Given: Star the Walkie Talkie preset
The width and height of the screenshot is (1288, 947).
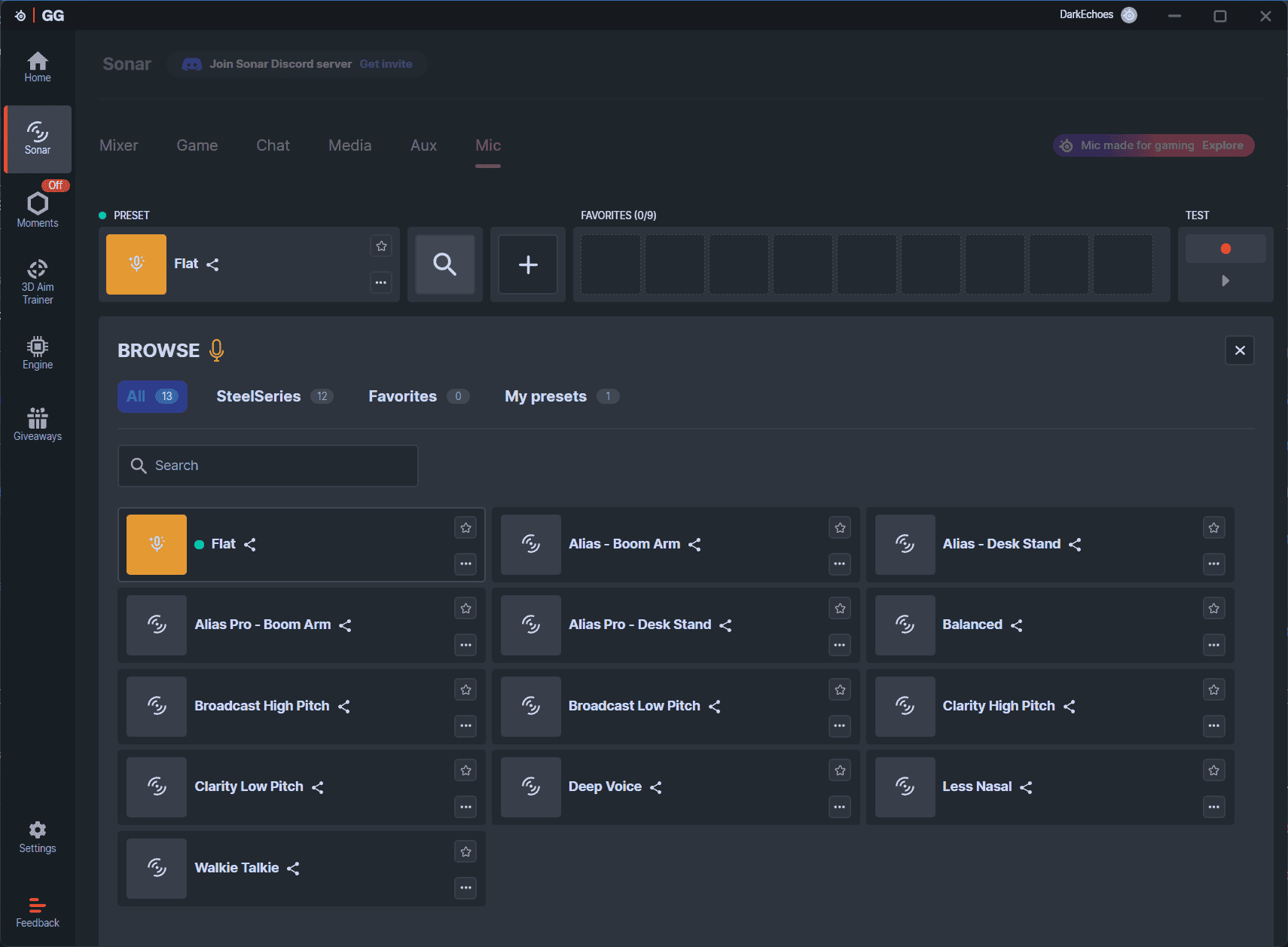Looking at the screenshot, I should point(465,852).
